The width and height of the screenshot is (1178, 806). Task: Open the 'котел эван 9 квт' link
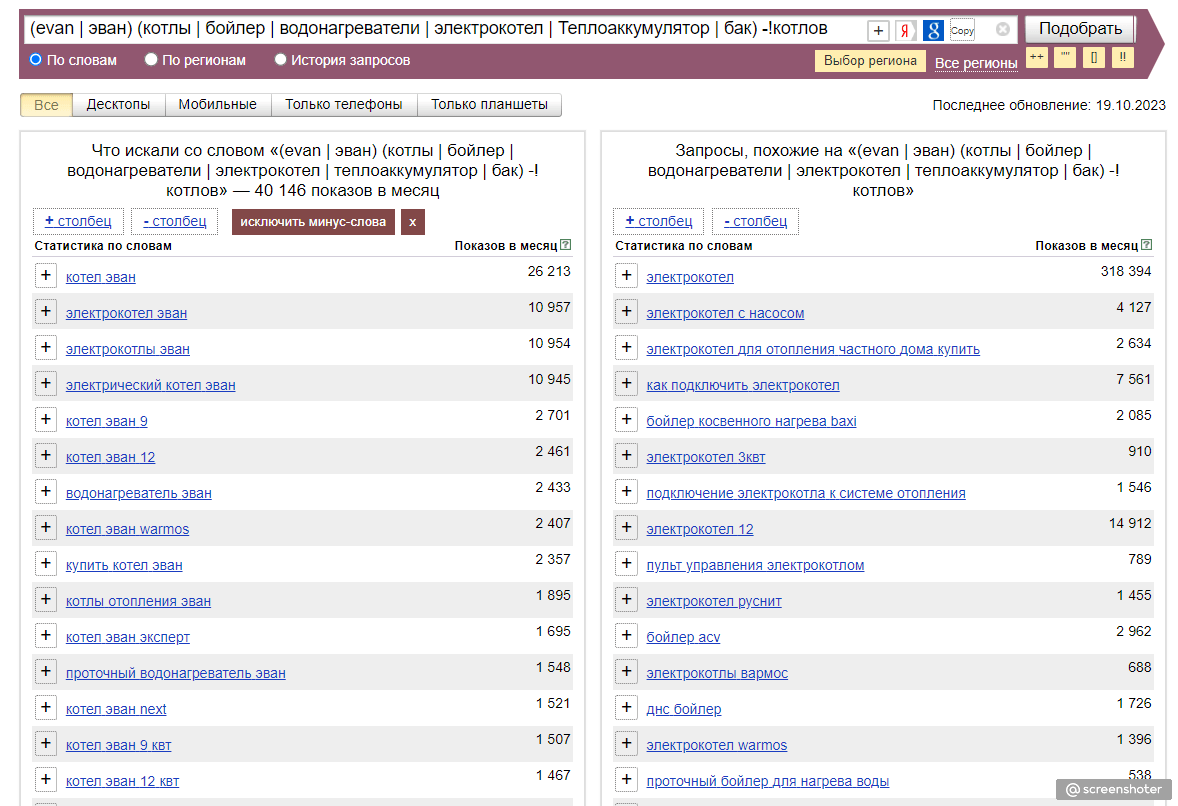[x=119, y=745]
